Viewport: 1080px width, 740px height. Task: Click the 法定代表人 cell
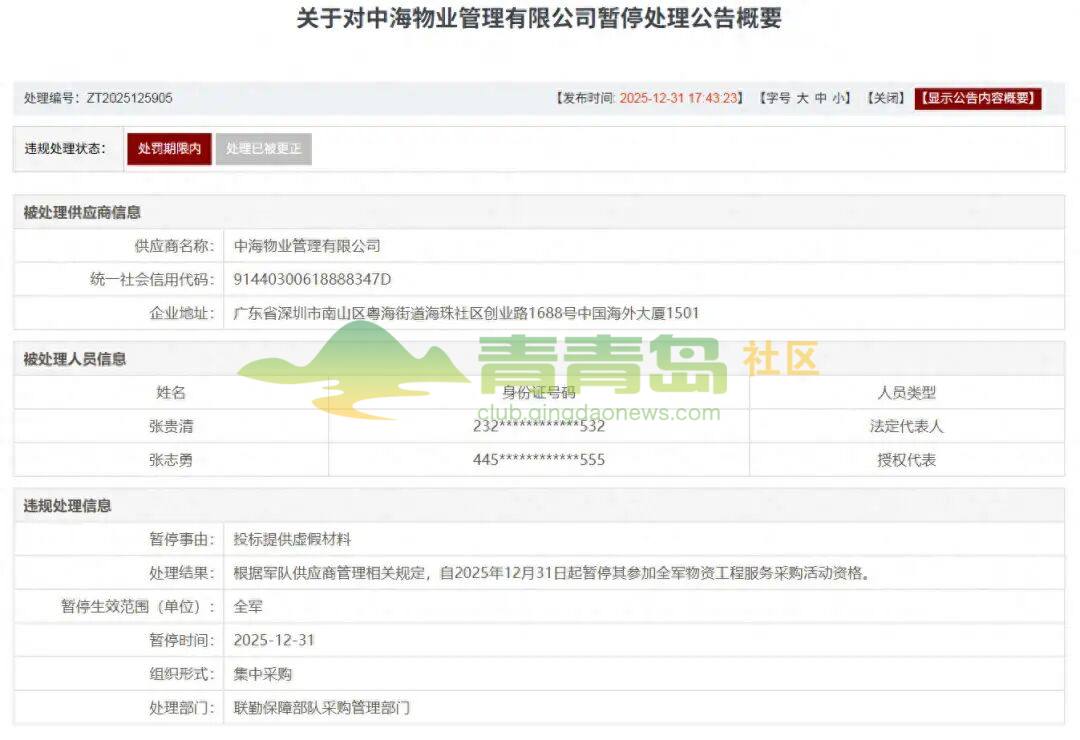[906, 426]
